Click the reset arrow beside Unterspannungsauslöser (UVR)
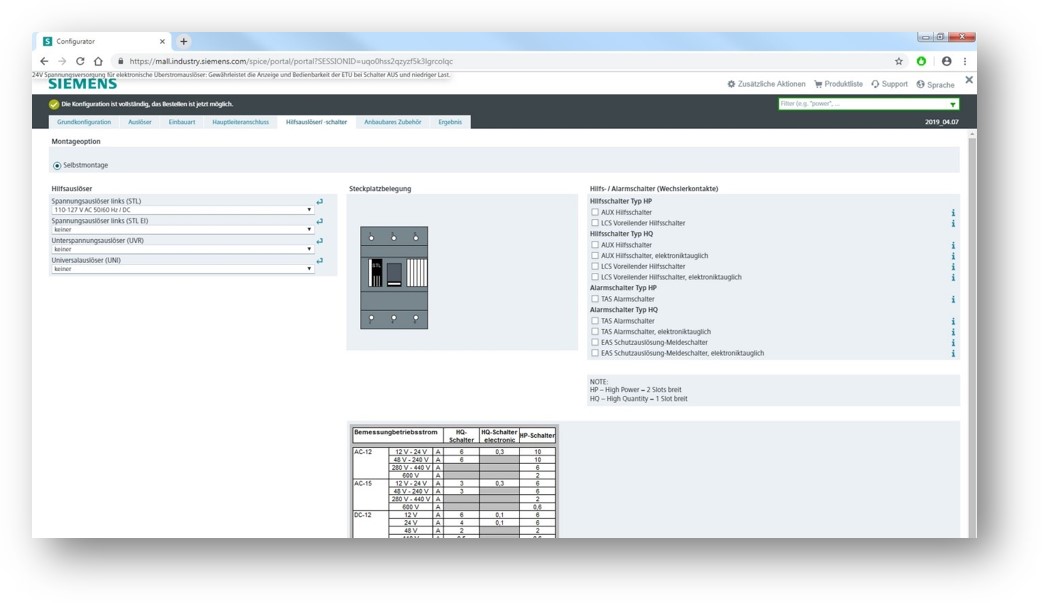 pos(320,241)
